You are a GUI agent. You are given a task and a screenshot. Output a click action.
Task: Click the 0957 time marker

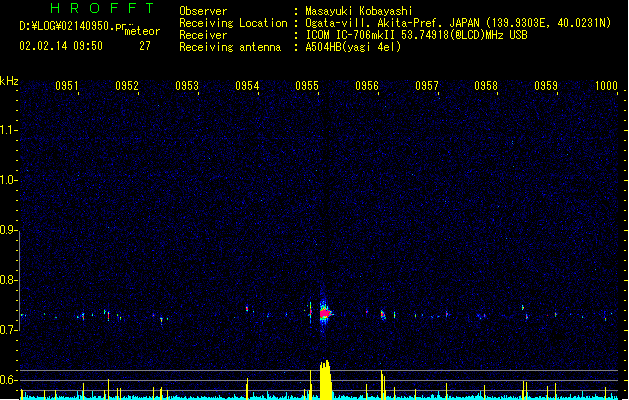[427, 86]
